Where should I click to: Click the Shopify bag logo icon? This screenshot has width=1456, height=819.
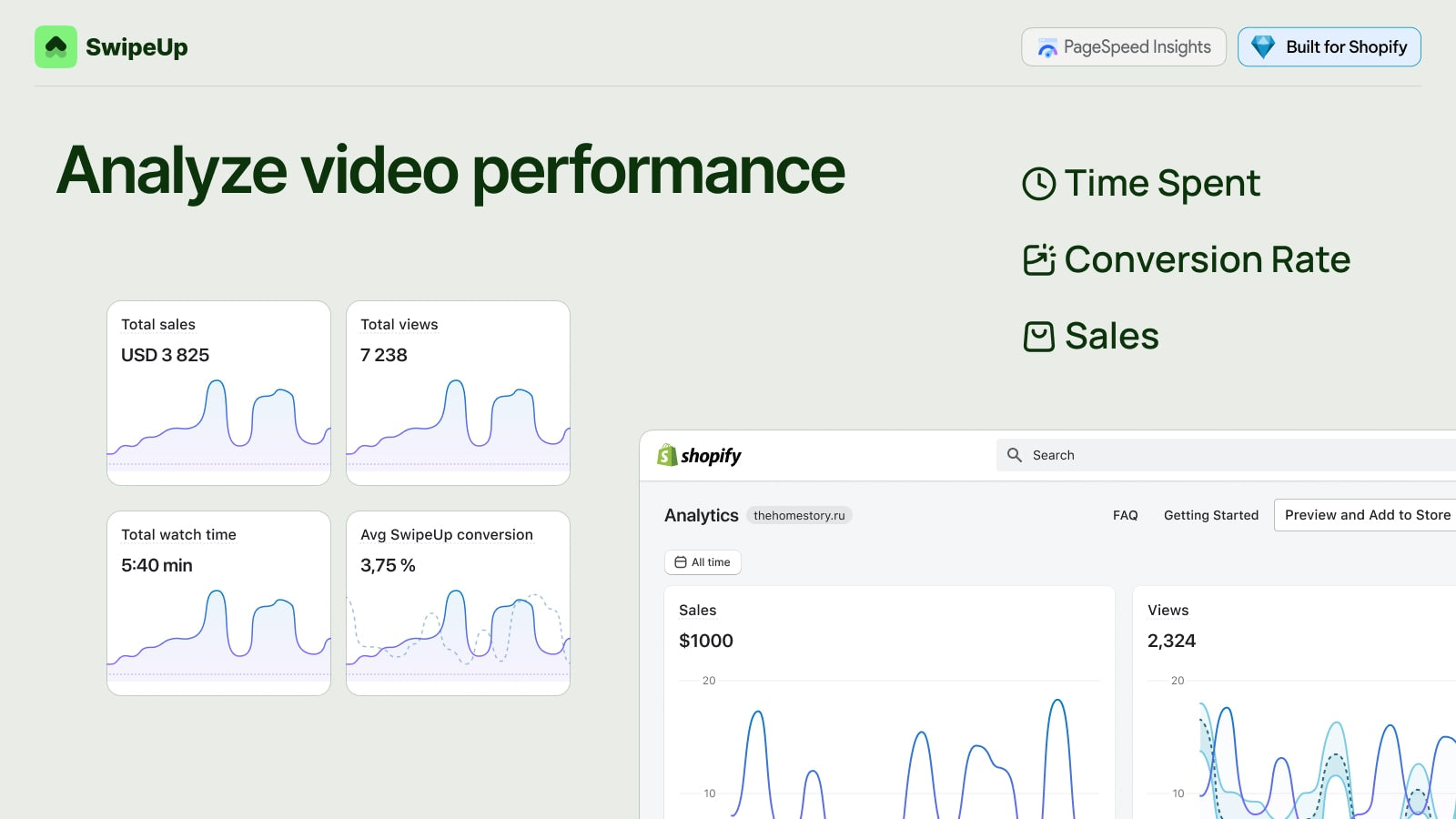(667, 455)
